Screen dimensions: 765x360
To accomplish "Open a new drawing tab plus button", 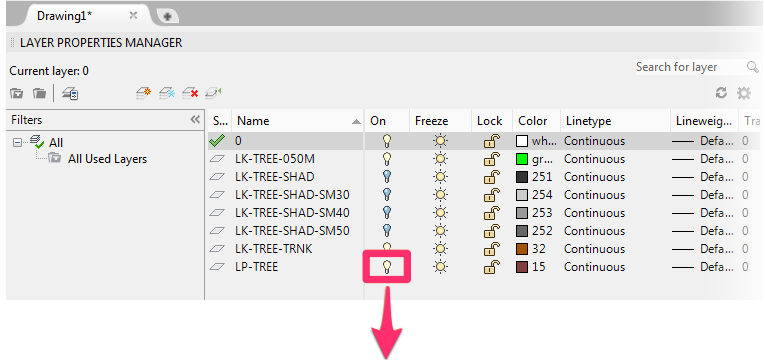I will 167,17.
